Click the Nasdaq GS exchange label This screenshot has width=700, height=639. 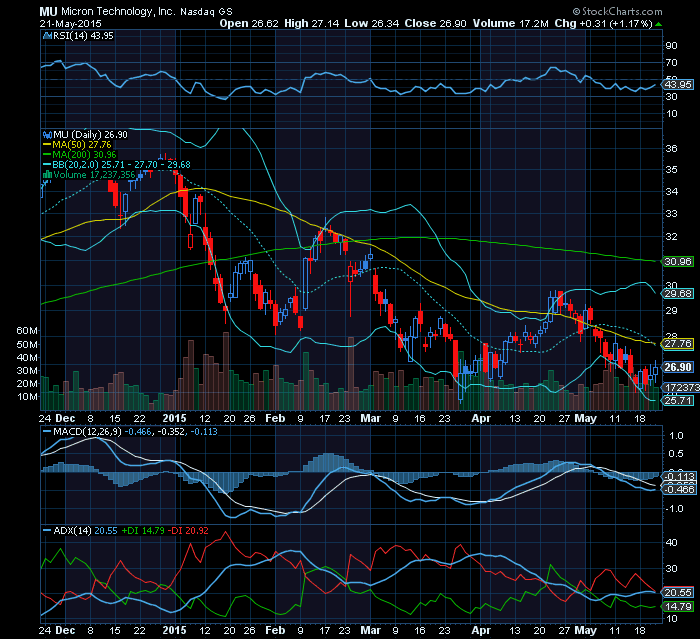(206, 12)
